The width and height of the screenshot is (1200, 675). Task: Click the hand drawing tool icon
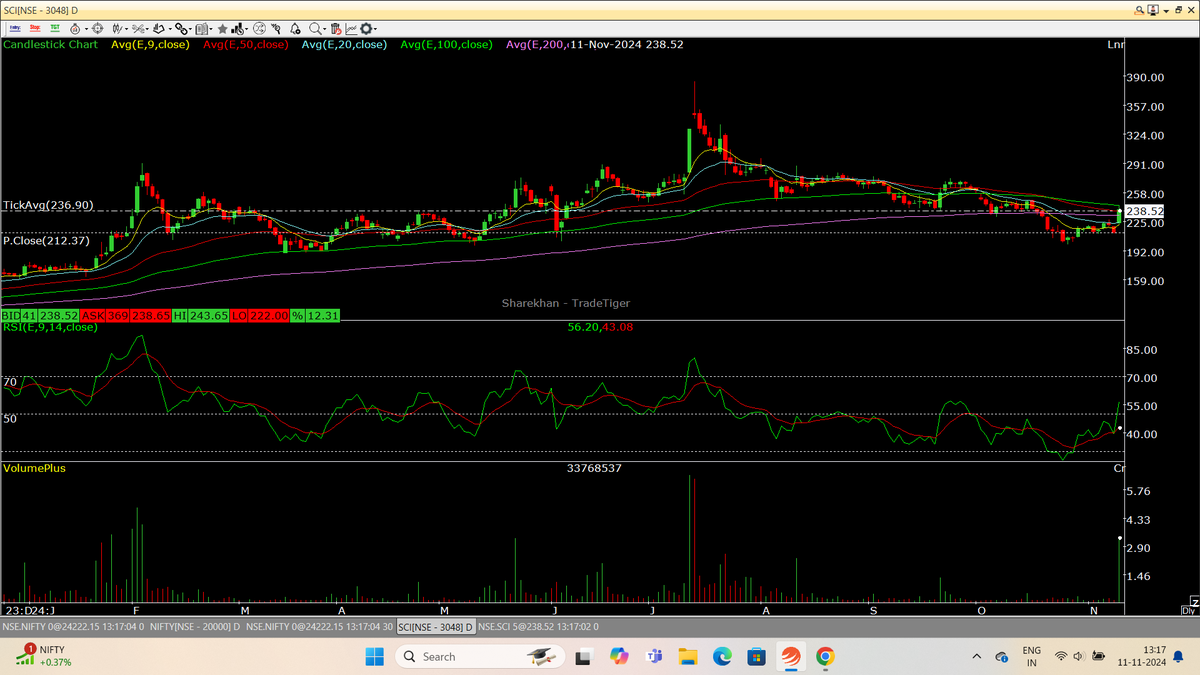[x=160, y=29]
